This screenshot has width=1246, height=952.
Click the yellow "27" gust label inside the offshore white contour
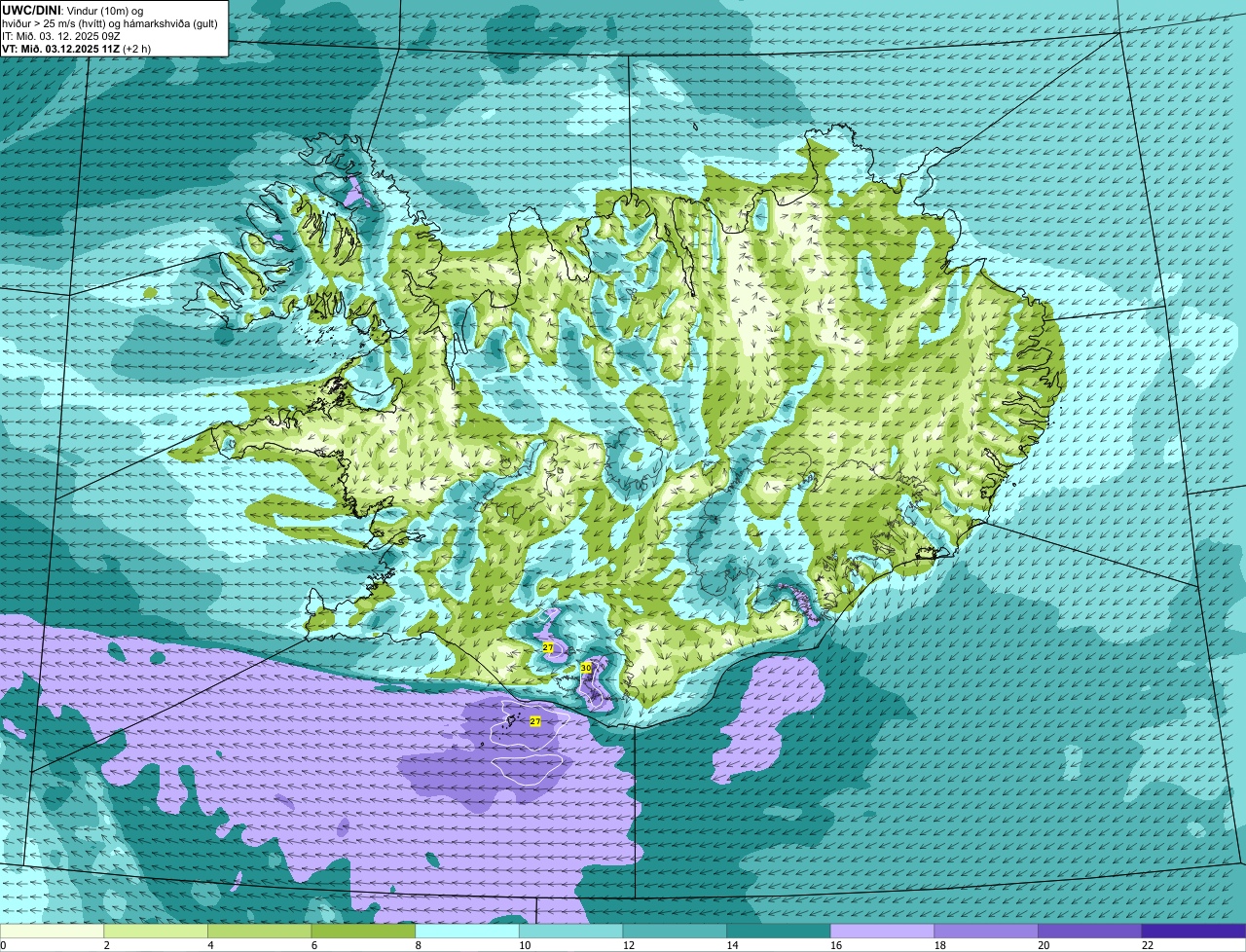pos(535,721)
